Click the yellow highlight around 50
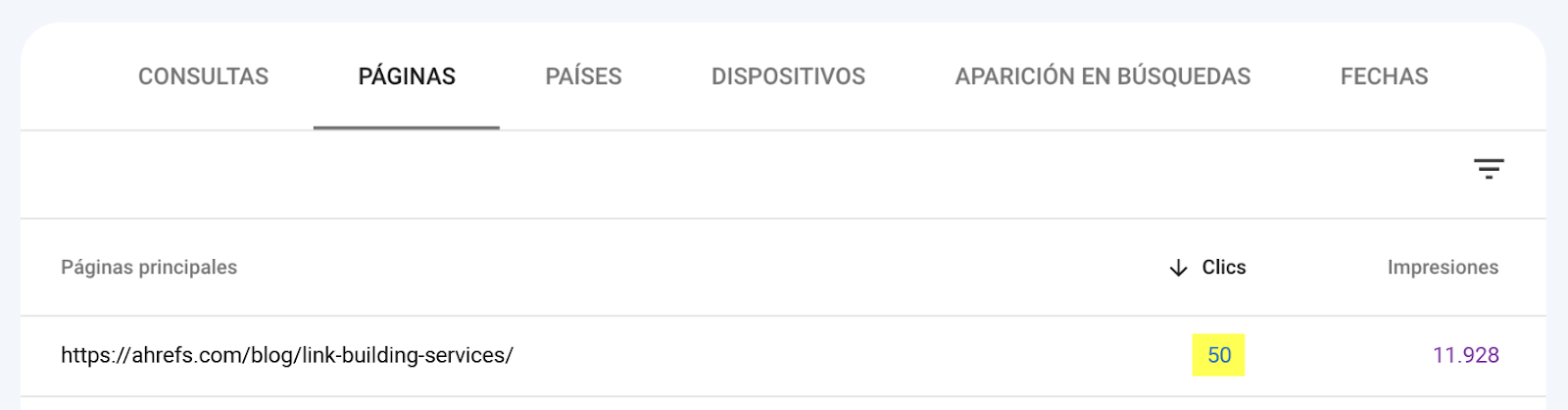Image resolution: width=1568 pixels, height=410 pixels. (1219, 355)
